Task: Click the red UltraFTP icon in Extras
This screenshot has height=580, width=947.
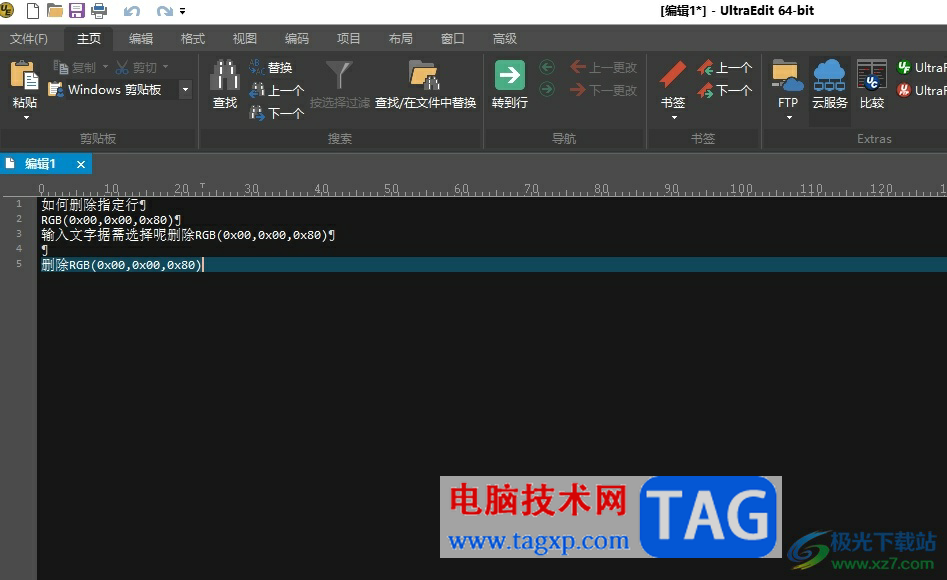Action: point(904,90)
